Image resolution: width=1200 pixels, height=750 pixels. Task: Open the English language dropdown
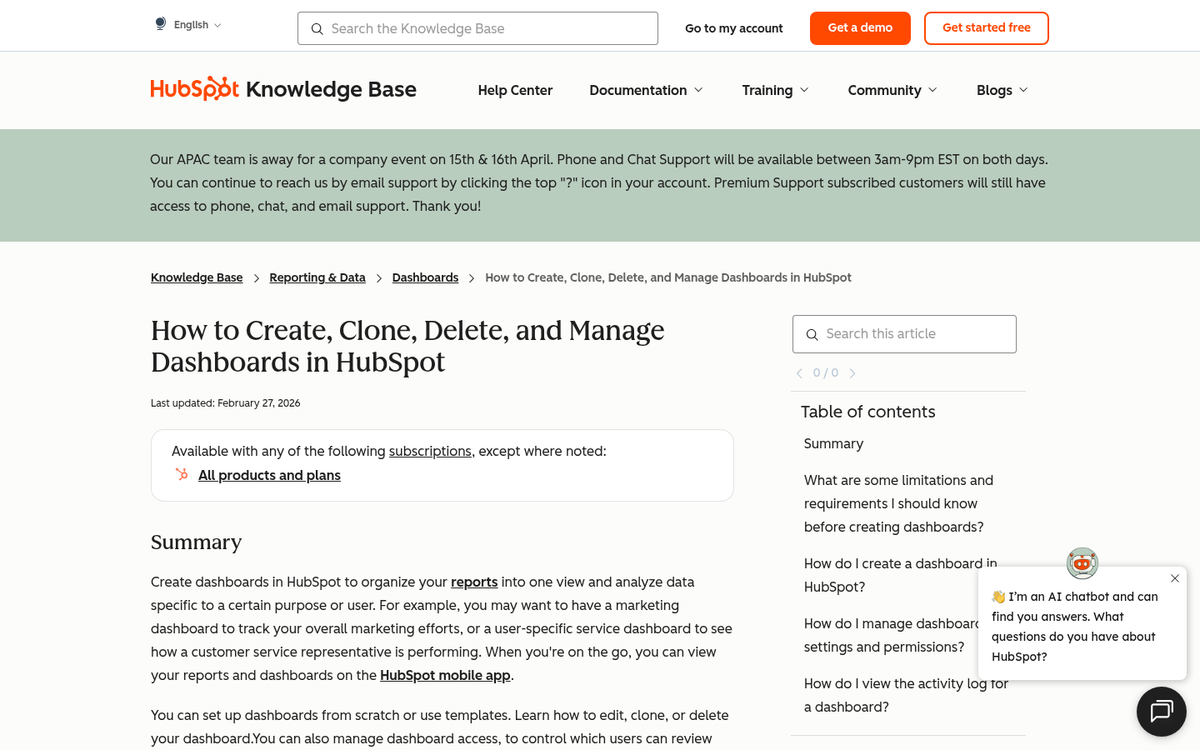(195, 23)
